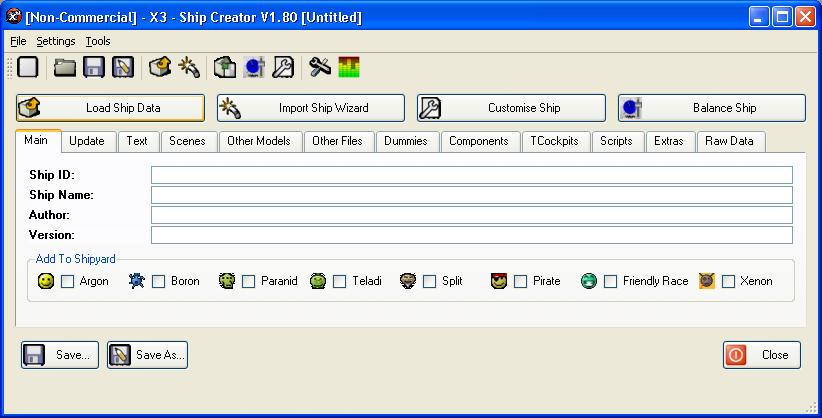Click the Load Ship Data button
This screenshot has width=822, height=418.
(111, 108)
